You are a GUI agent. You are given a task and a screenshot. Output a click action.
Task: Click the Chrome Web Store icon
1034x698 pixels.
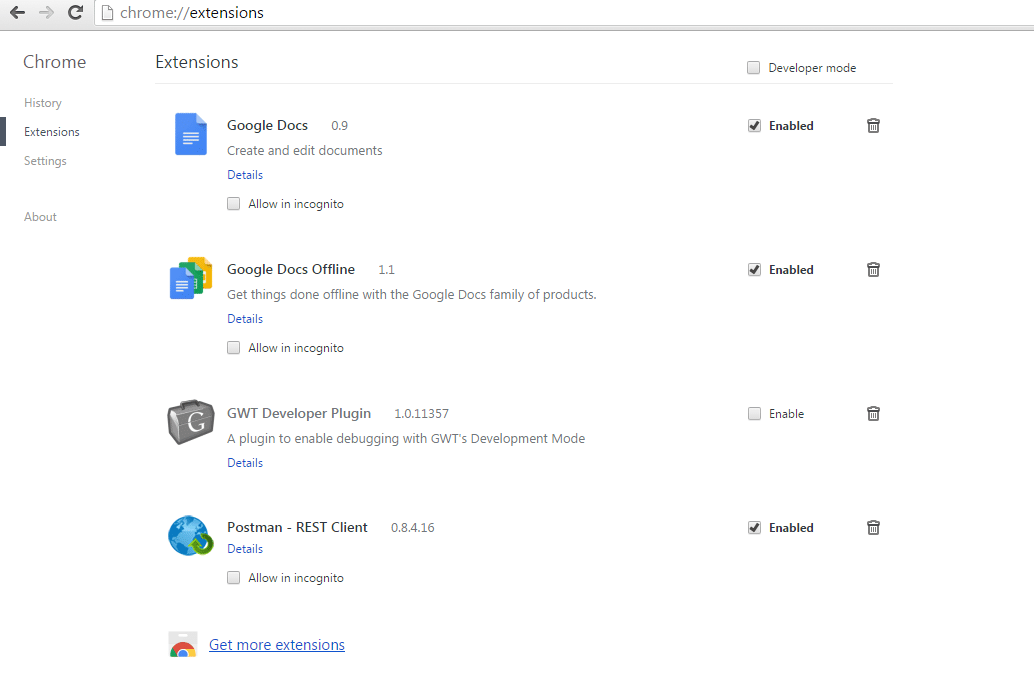(183, 645)
